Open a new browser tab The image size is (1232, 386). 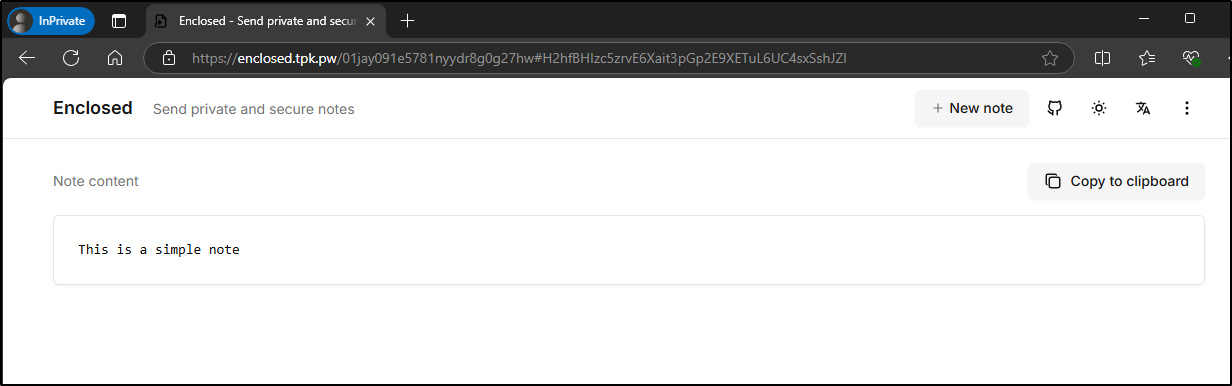click(x=407, y=20)
